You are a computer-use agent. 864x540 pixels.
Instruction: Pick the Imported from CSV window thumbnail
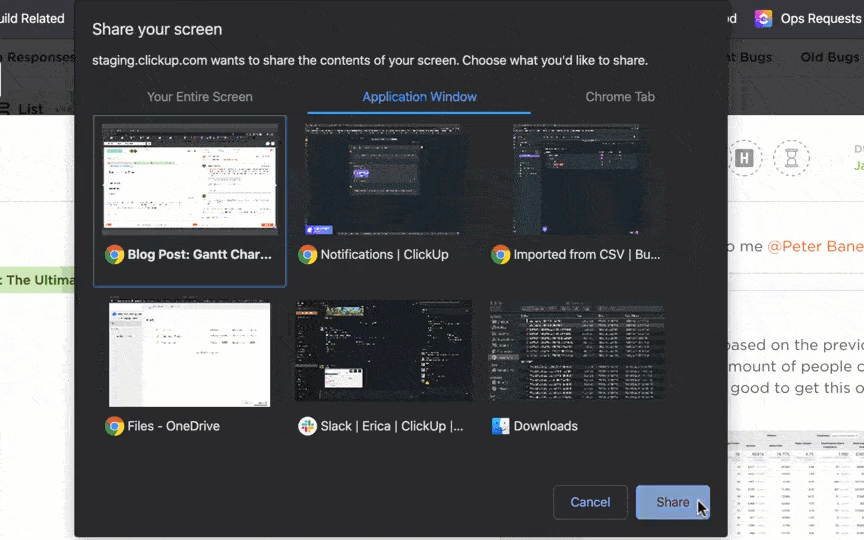[577, 179]
